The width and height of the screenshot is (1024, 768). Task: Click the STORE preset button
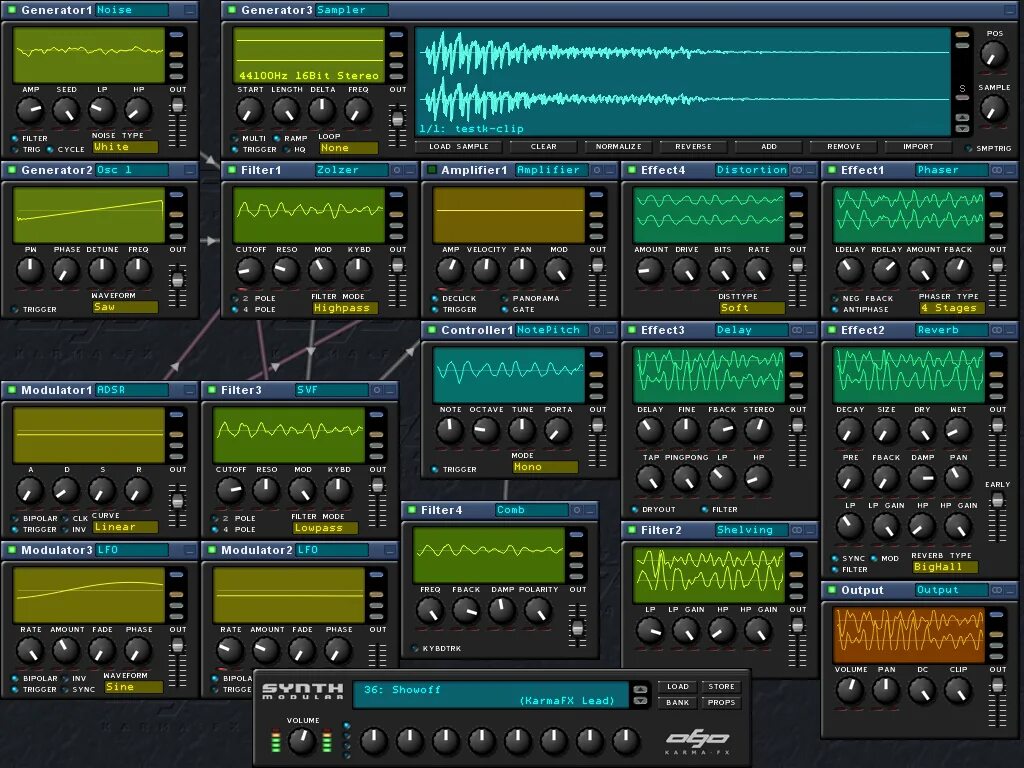tap(721, 687)
